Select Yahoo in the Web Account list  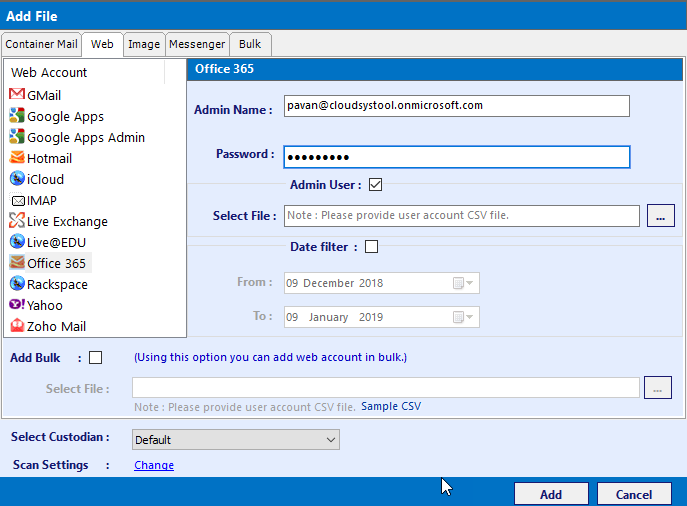pos(45,305)
